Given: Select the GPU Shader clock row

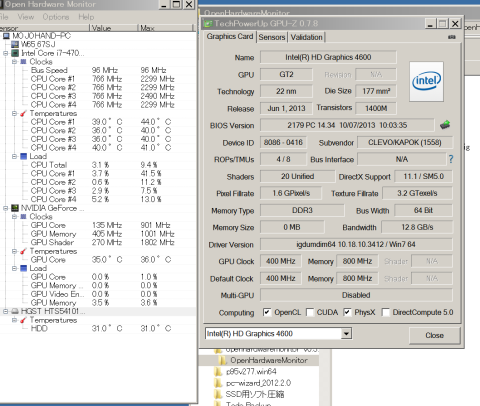Looking at the screenshot, I should click(x=97, y=242).
